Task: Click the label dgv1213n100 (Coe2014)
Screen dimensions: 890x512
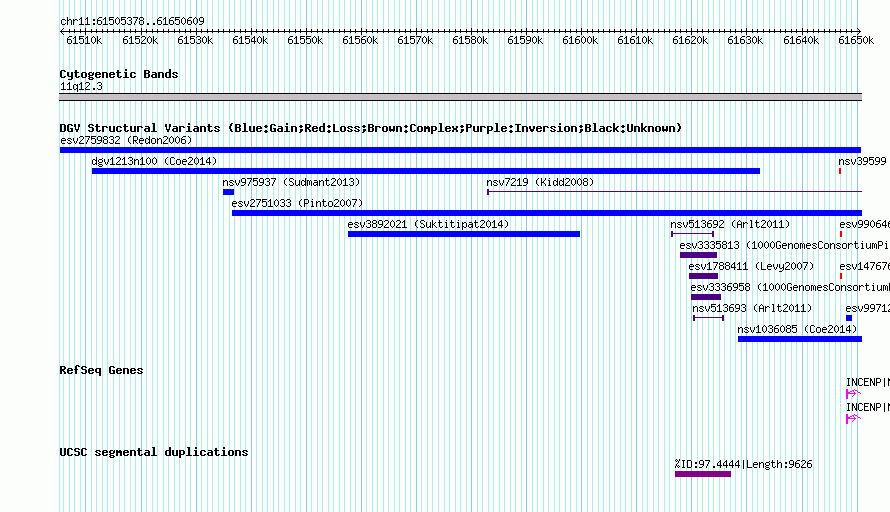Action: tap(154, 161)
